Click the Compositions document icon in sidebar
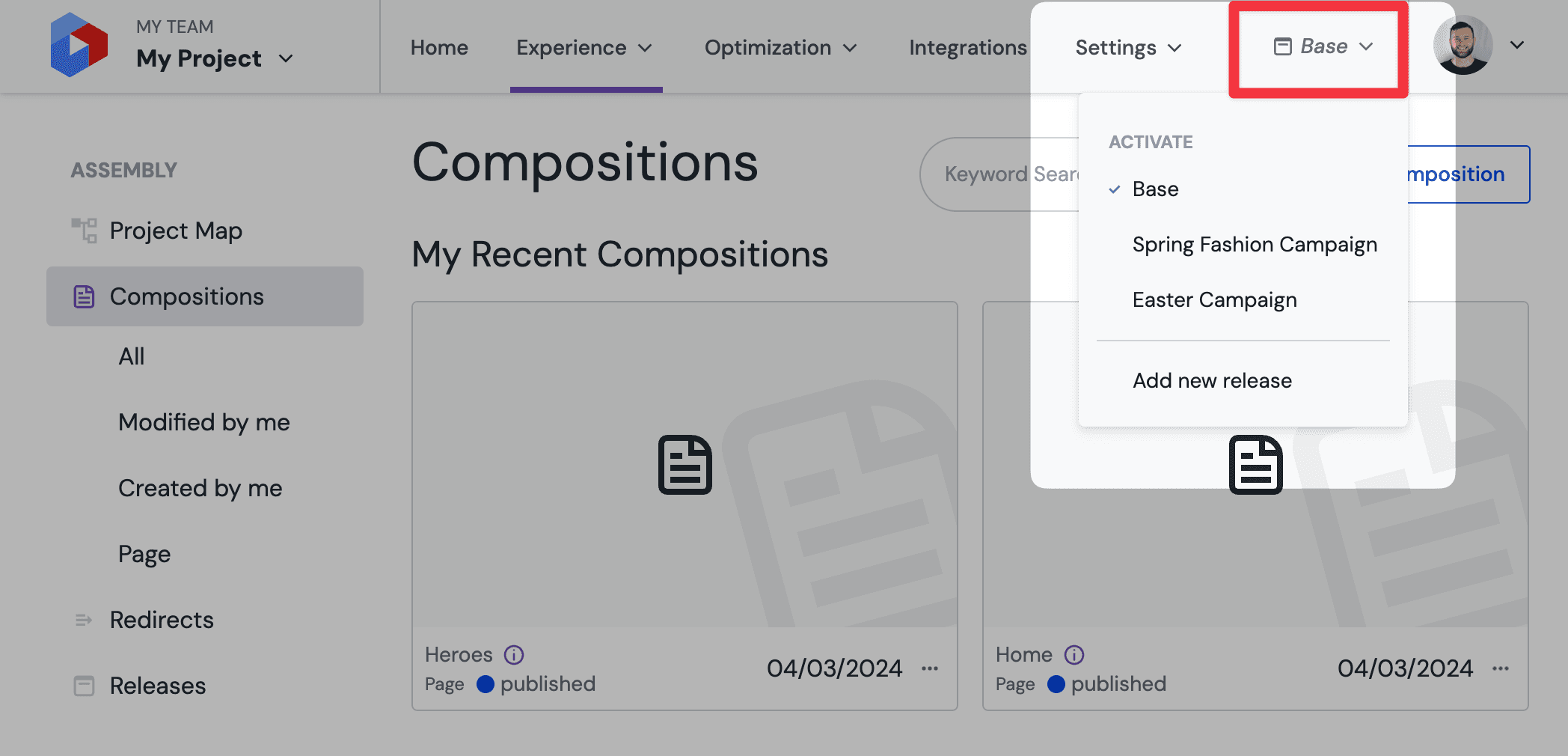 tap(84, 296)
